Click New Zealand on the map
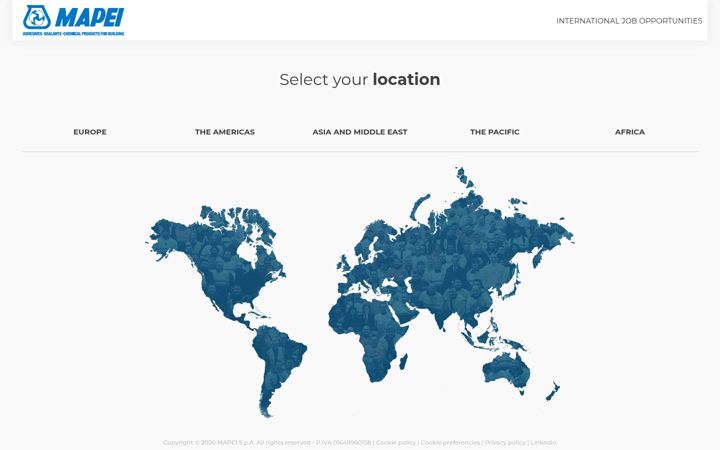The image size is (720, 450). click(x=553, y=391)
